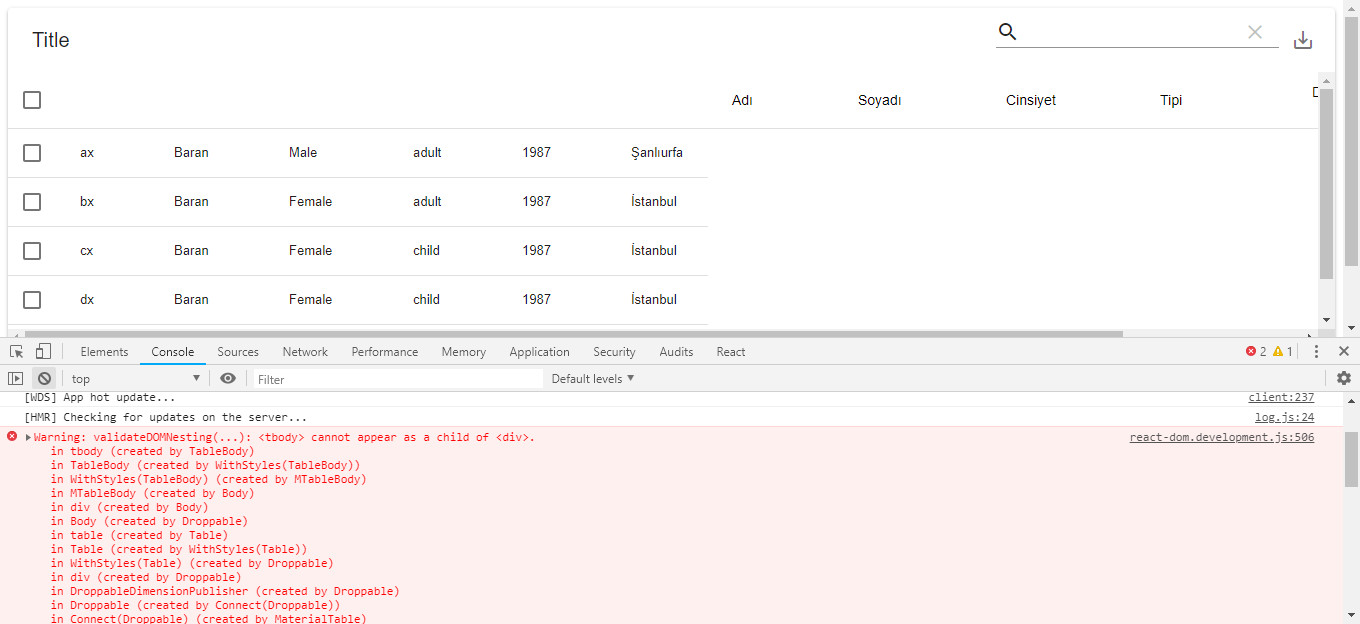
Task: Open react-dom.development.js:506 source link
Action: [x=1221, y=437]
